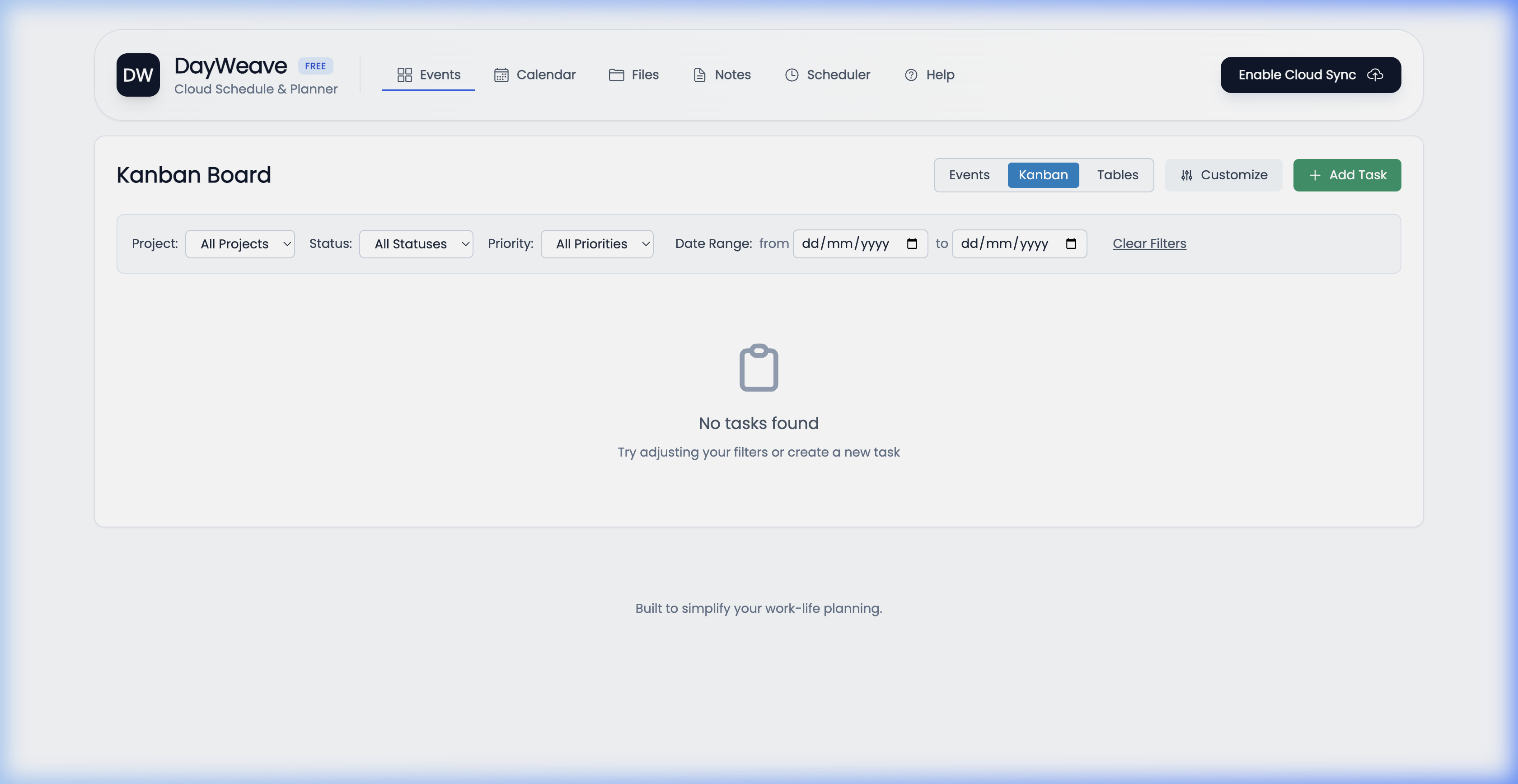Click the Clear Filters link
Screen dimensions: 1518x784
click(1148, 243)
